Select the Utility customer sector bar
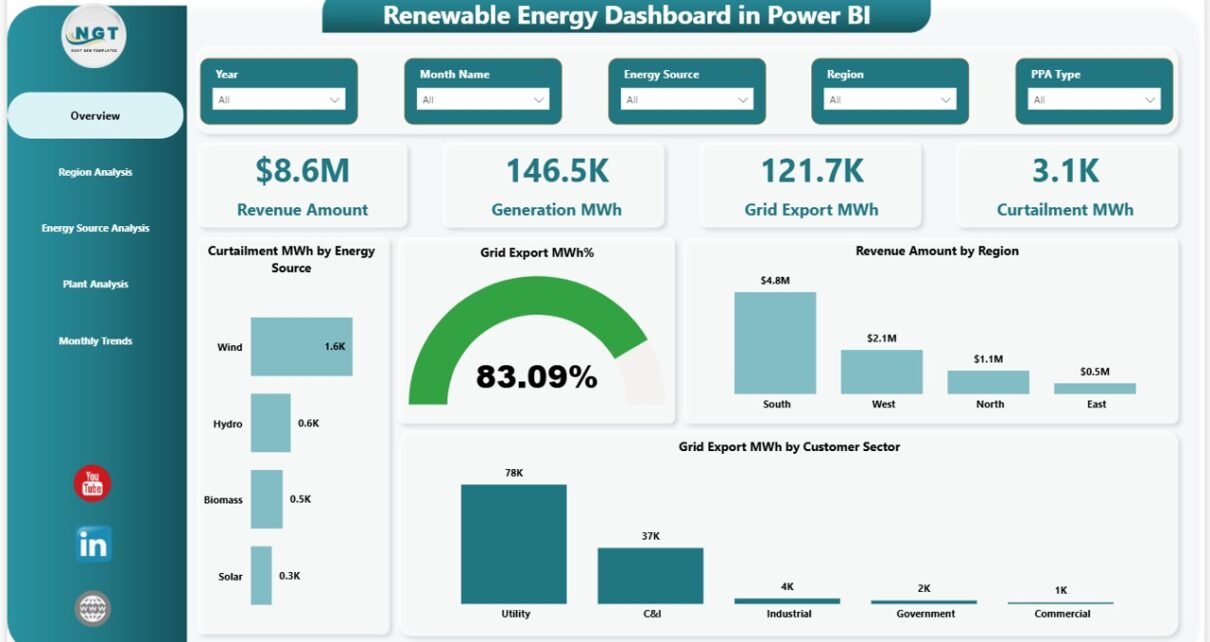 pyautogui.click(x=513, y=544)
